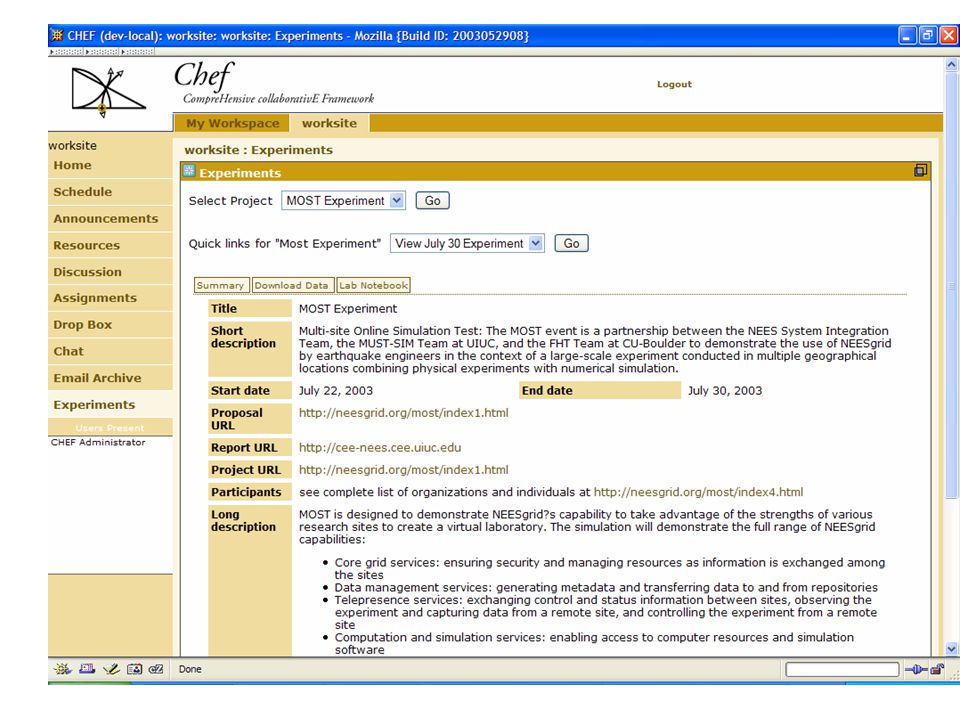Viewport: 960px width, 720px height.
Task: Click Go next to Quick links
Action: coord(571,244)
